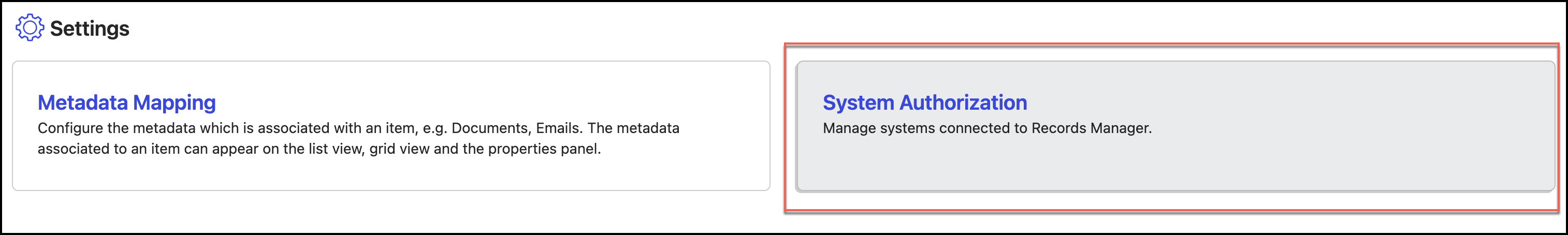Click empty gray area of System Authorization card
This screenshot has width=1568, height=235.
(x=1339, y=165)
